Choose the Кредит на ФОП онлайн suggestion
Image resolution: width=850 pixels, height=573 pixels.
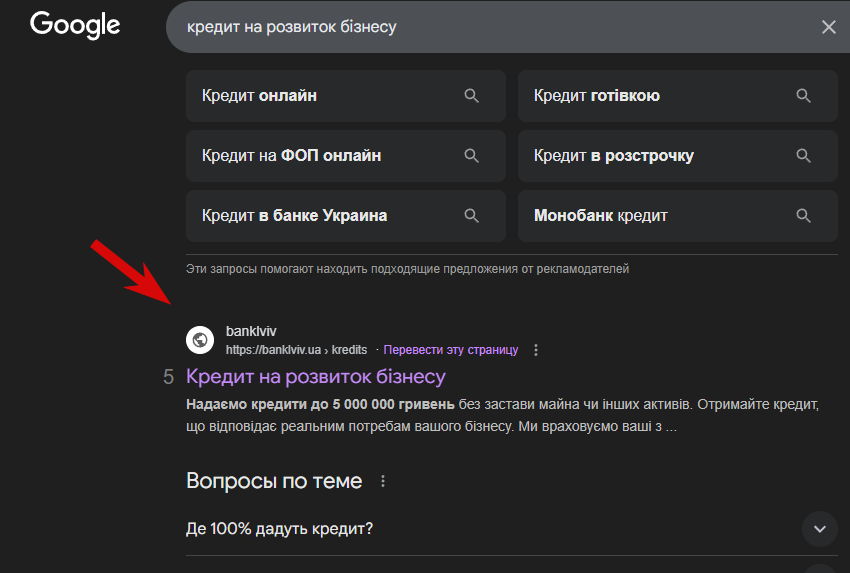[x=346, y=156]
